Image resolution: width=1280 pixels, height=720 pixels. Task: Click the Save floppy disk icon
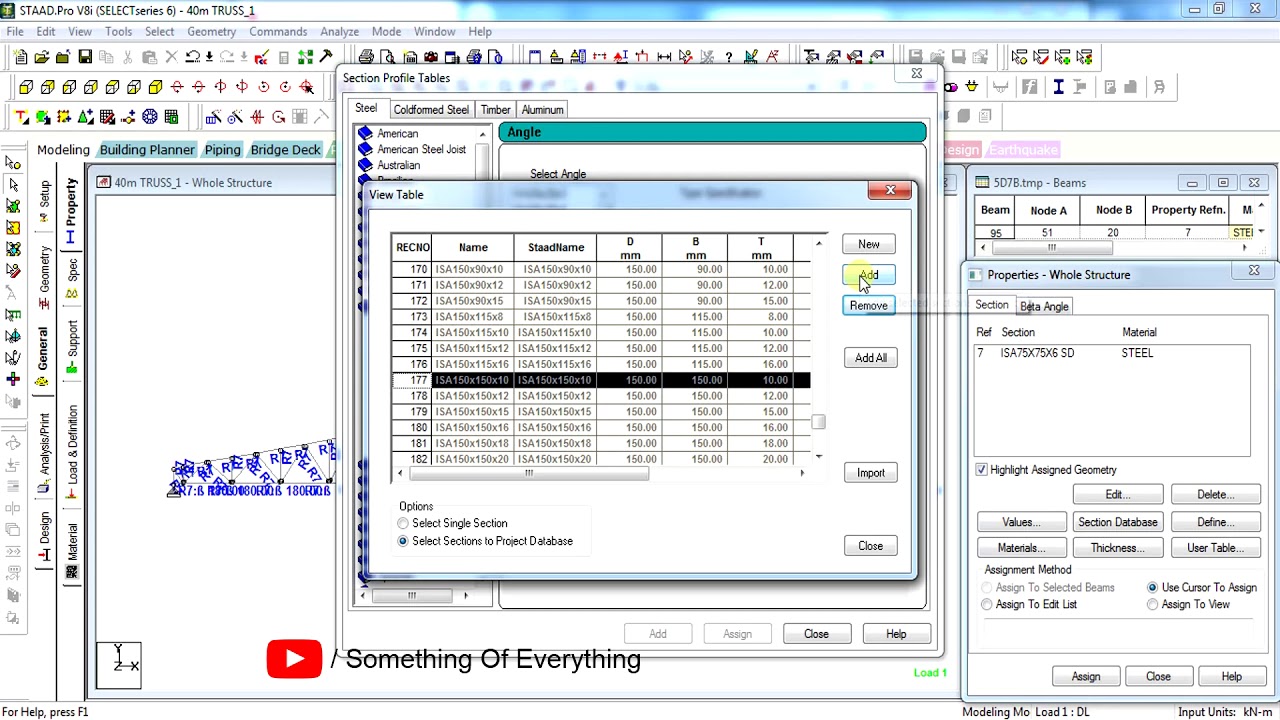click(85, 57)
